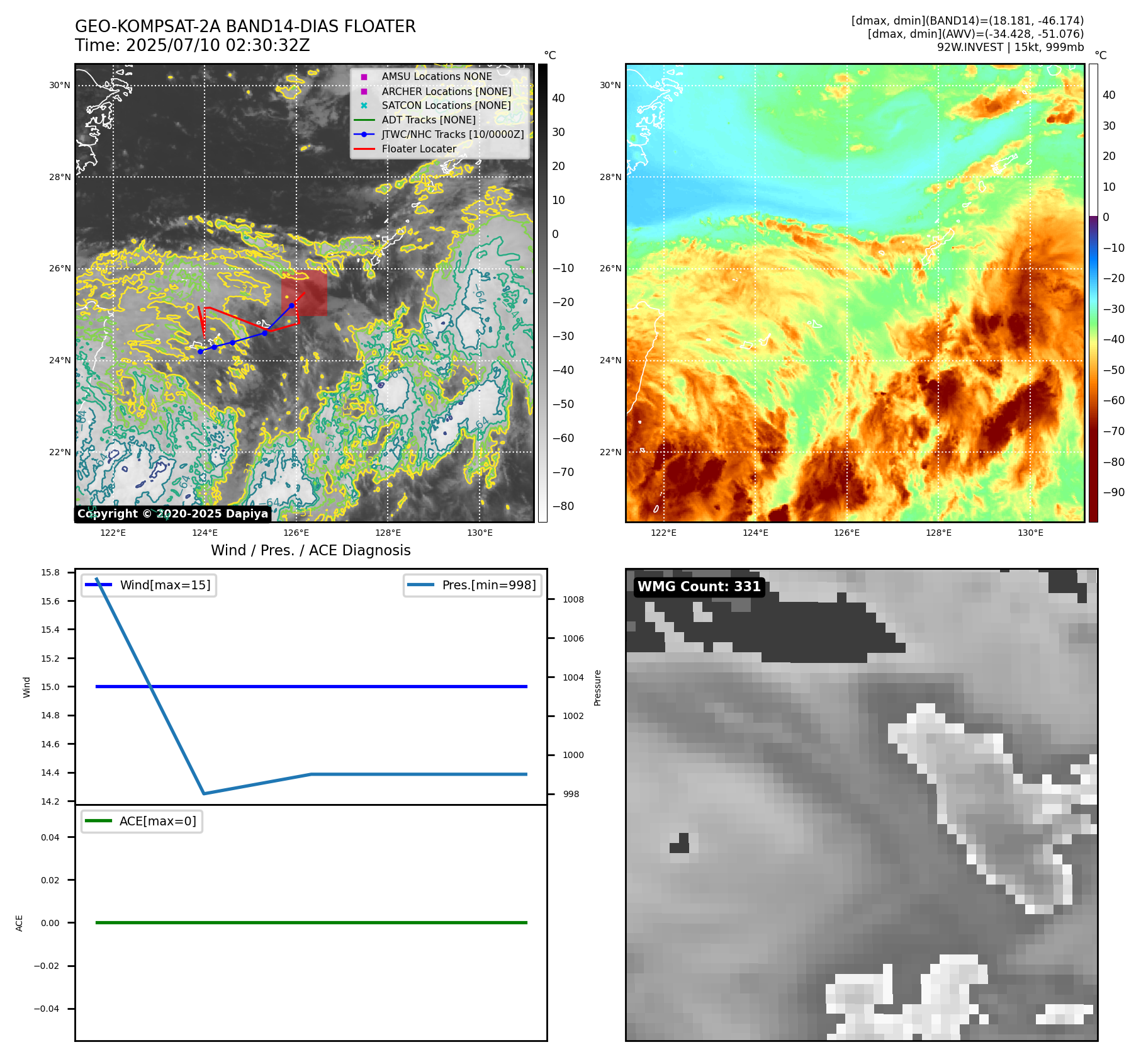
Task: Select 'JTWC/NHC Tracks [10/0000Z]' legend text
Action: point(452,134)
